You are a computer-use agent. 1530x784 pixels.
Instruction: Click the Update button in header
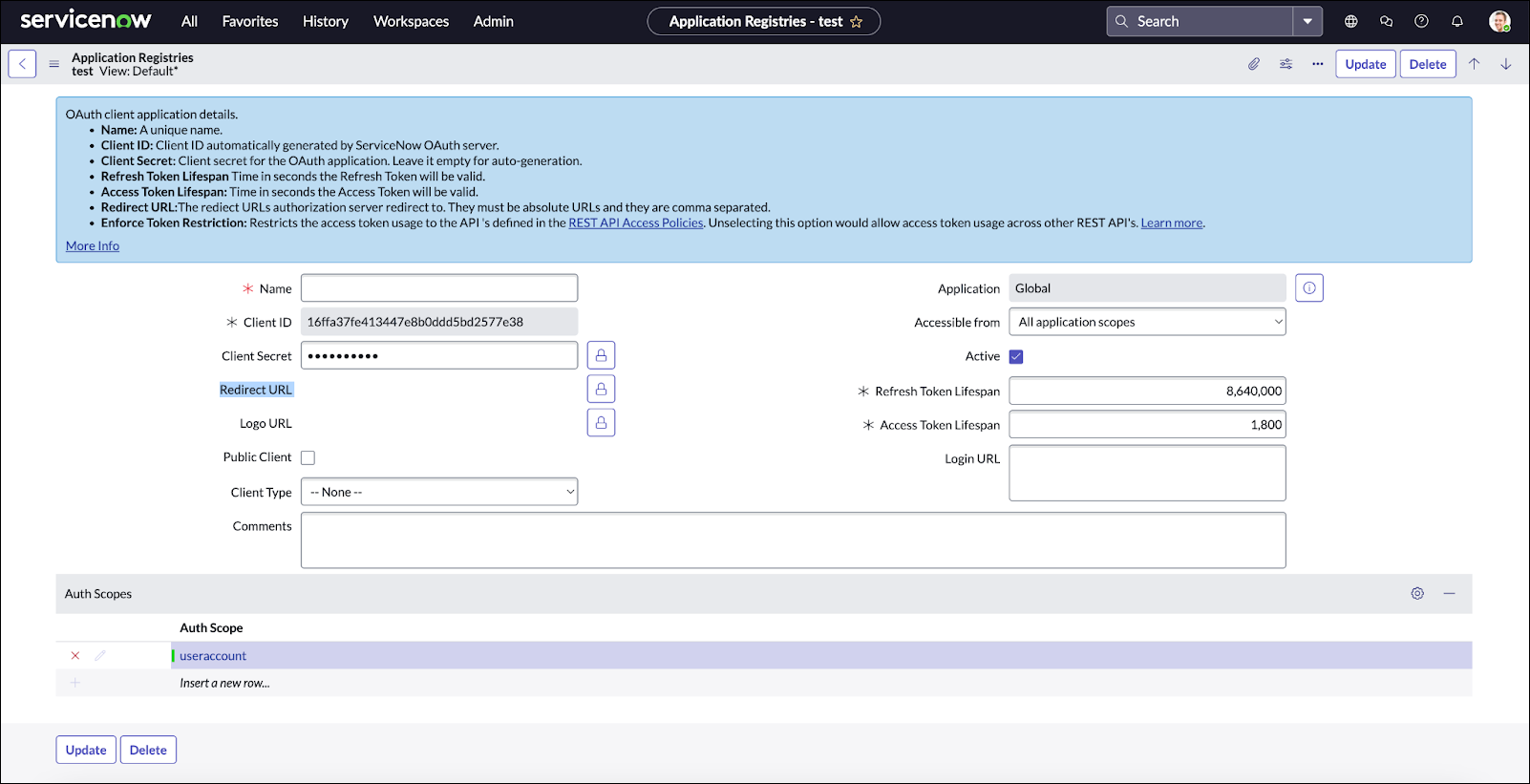[1365, 64]
